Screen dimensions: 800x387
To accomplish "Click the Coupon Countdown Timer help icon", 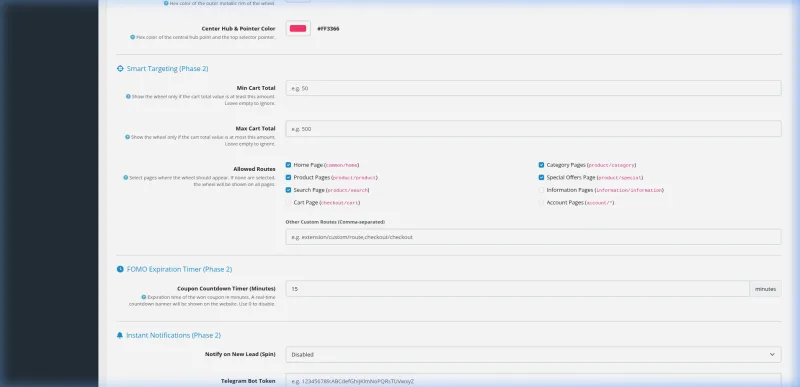I will pyautogui.click(x=144, y=297).
